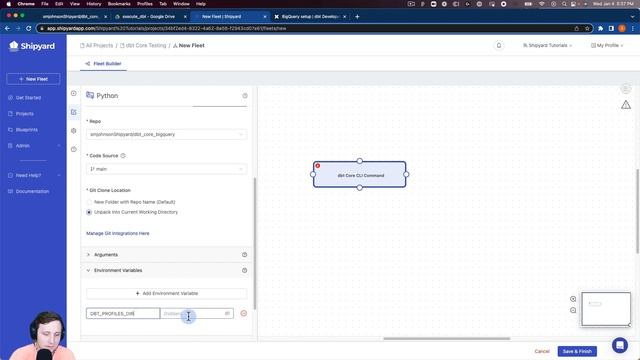Zoom in on the canvas
Screen dimensions: 640x360
573,299
